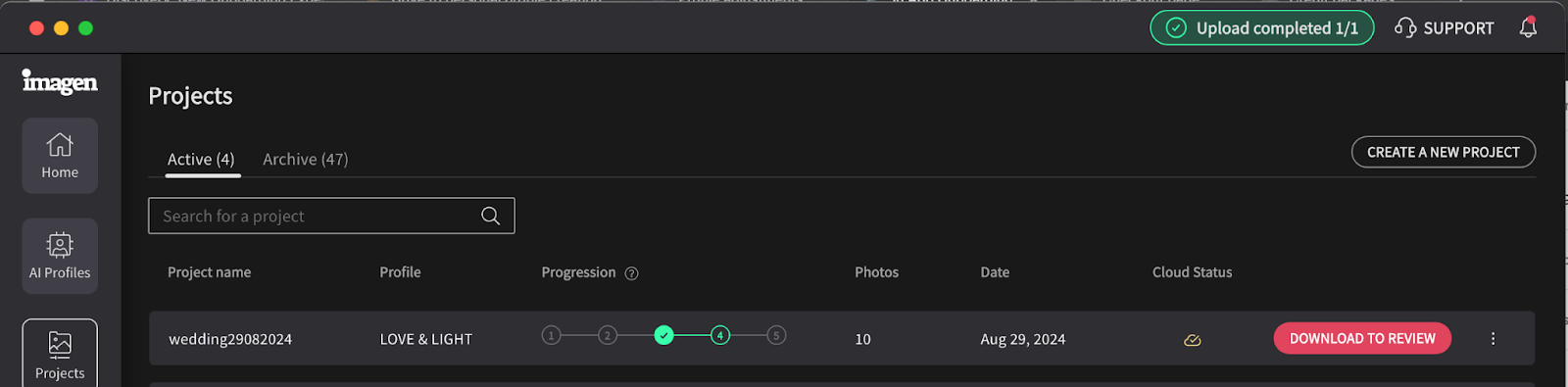The image size is (1568, 387).
Task: Click Create a New Project button
Action: click(x=1444, y=152)
